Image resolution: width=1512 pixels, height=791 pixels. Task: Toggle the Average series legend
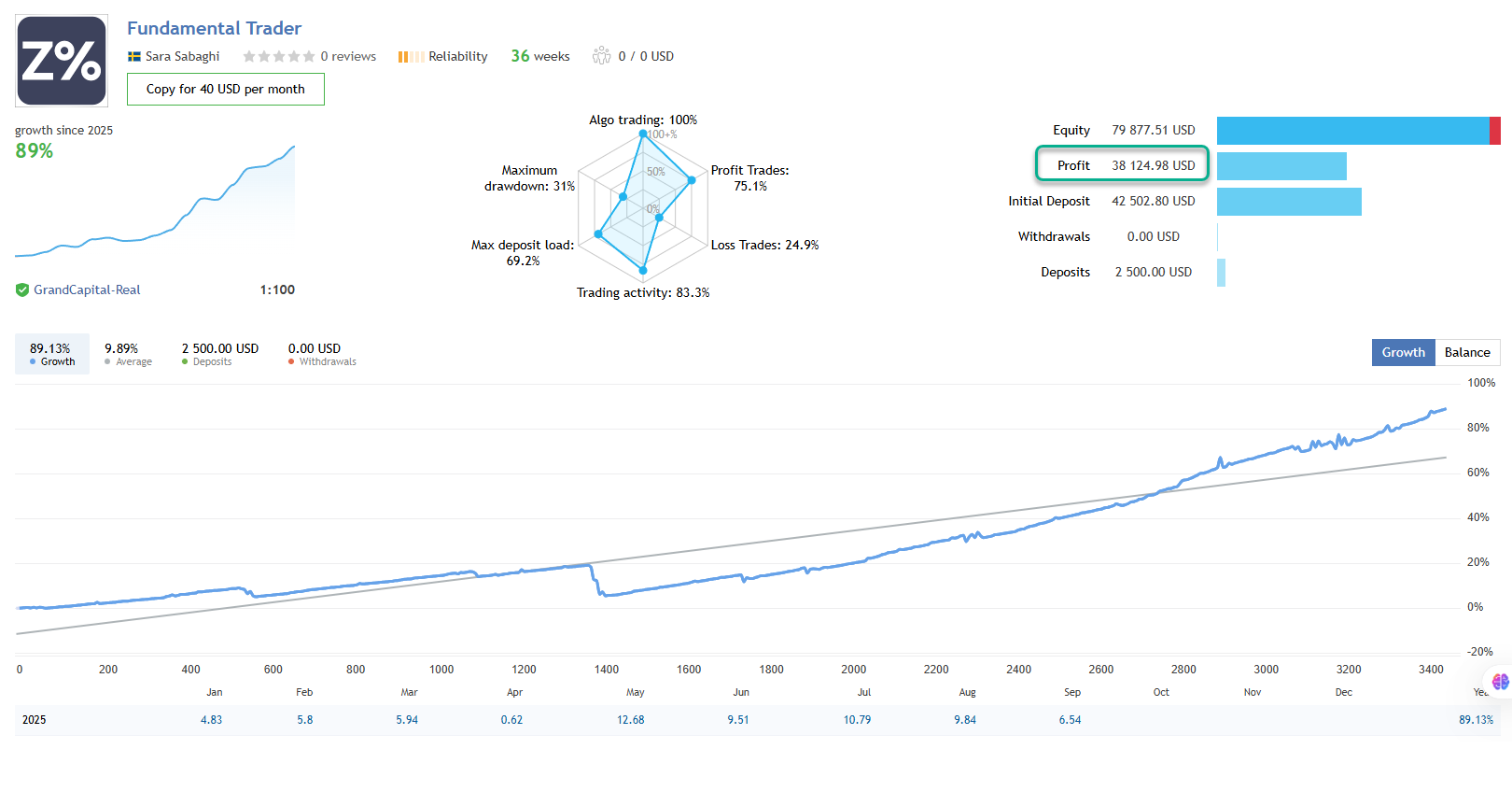[x=127, y=354]
